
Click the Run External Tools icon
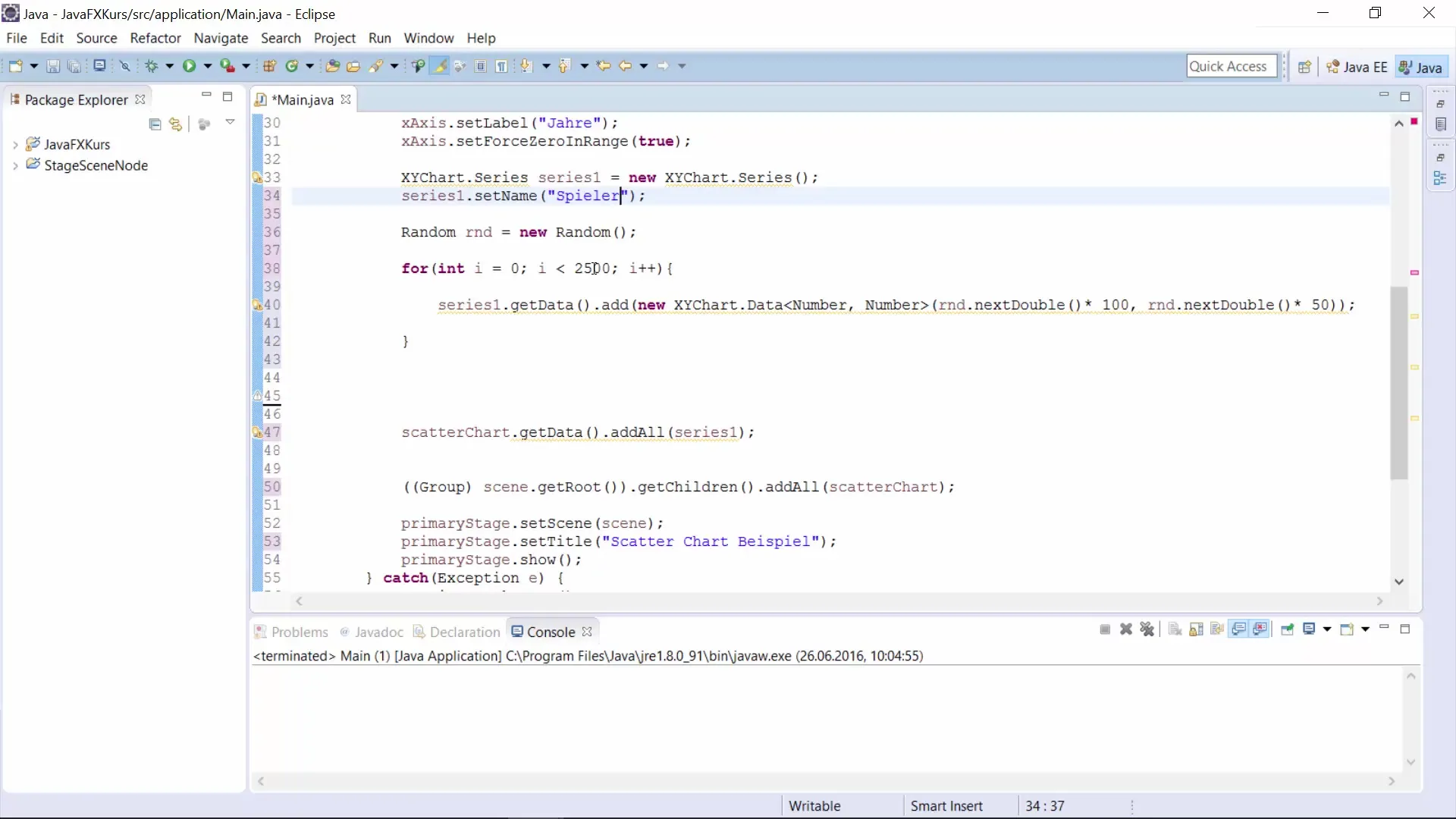[x=227, y=66]
